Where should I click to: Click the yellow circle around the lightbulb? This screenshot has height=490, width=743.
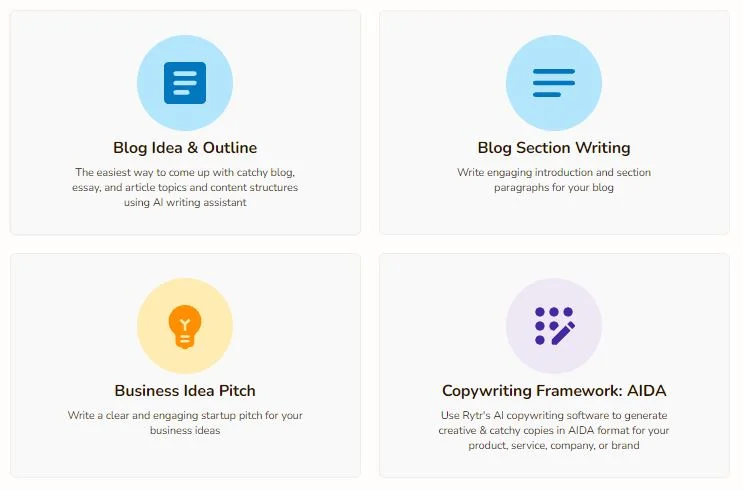(185, 326)
